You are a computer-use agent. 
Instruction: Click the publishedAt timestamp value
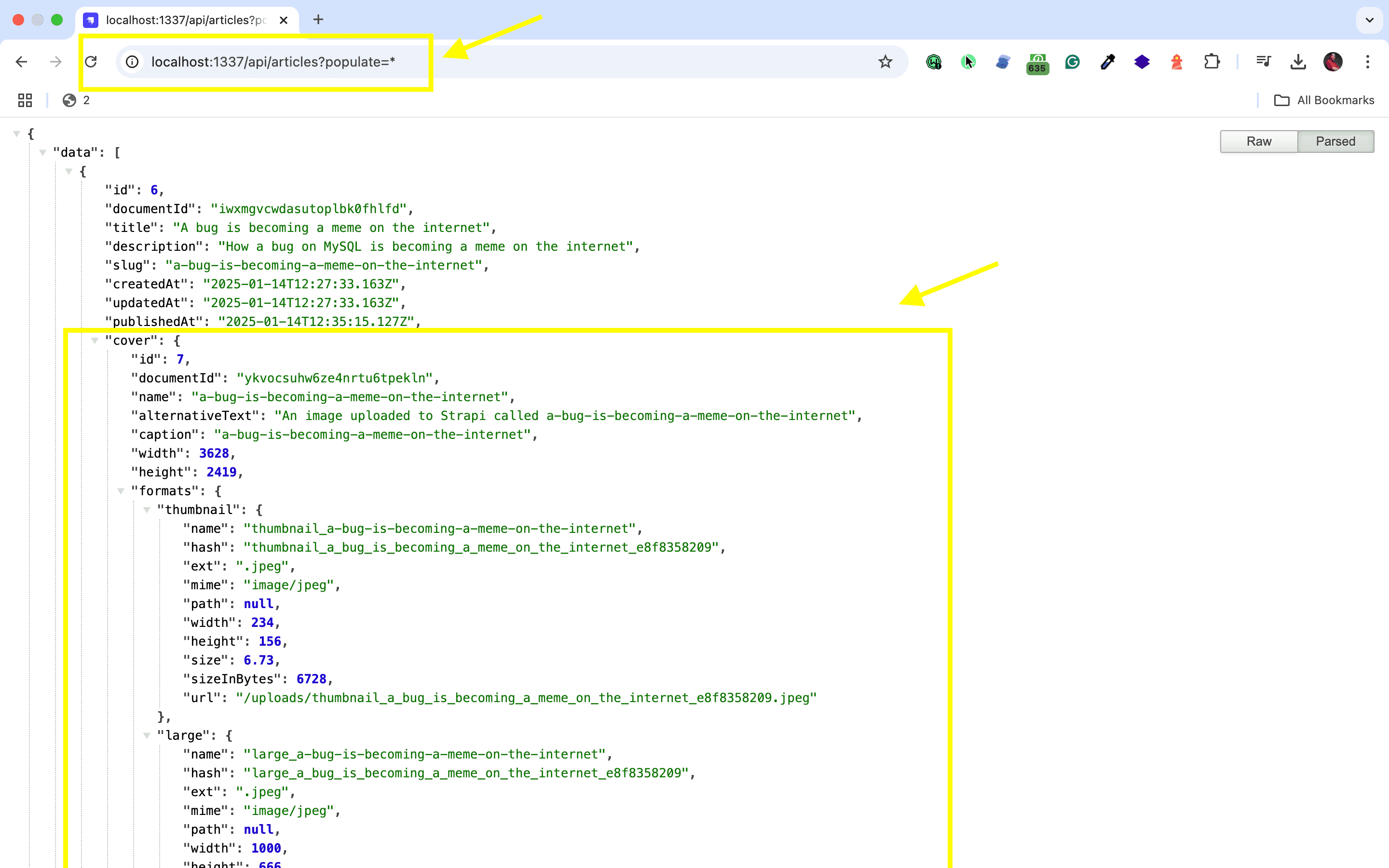click(316, 322)
